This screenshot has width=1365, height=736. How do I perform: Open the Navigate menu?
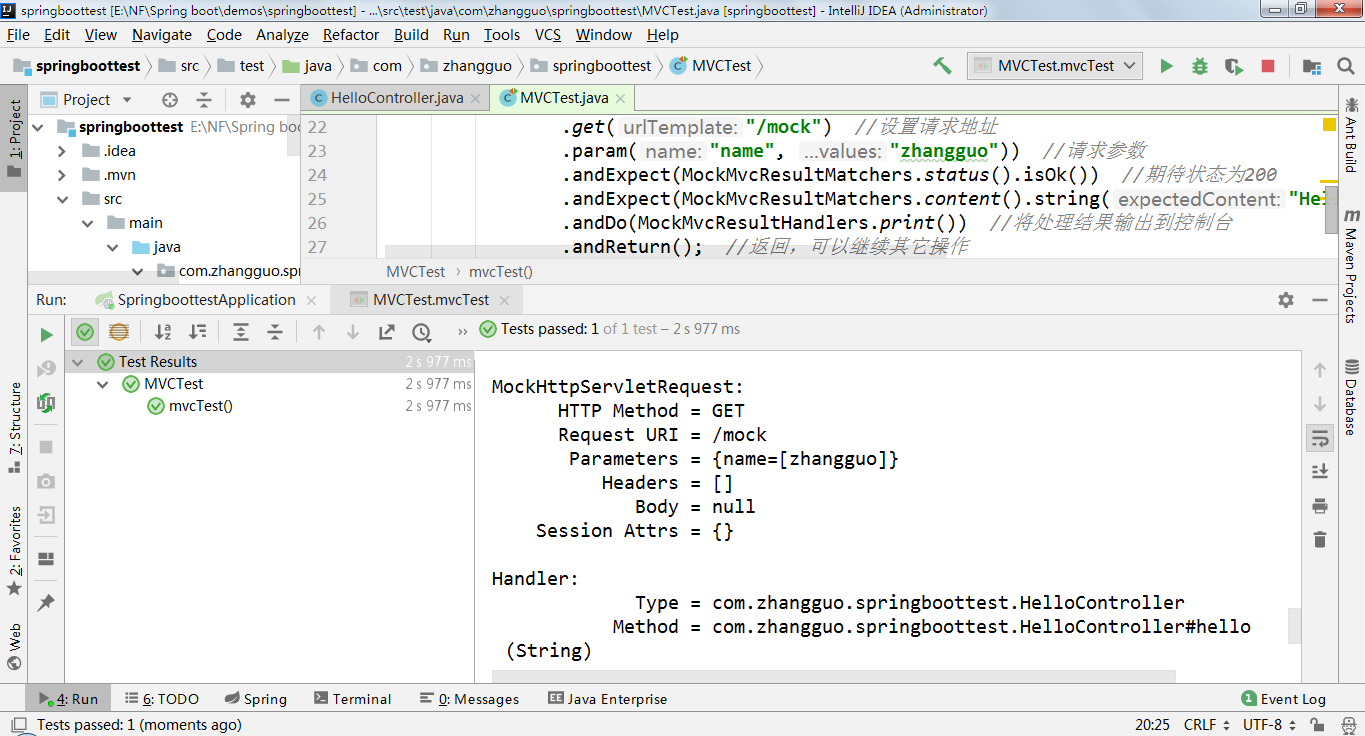point(161,34)
